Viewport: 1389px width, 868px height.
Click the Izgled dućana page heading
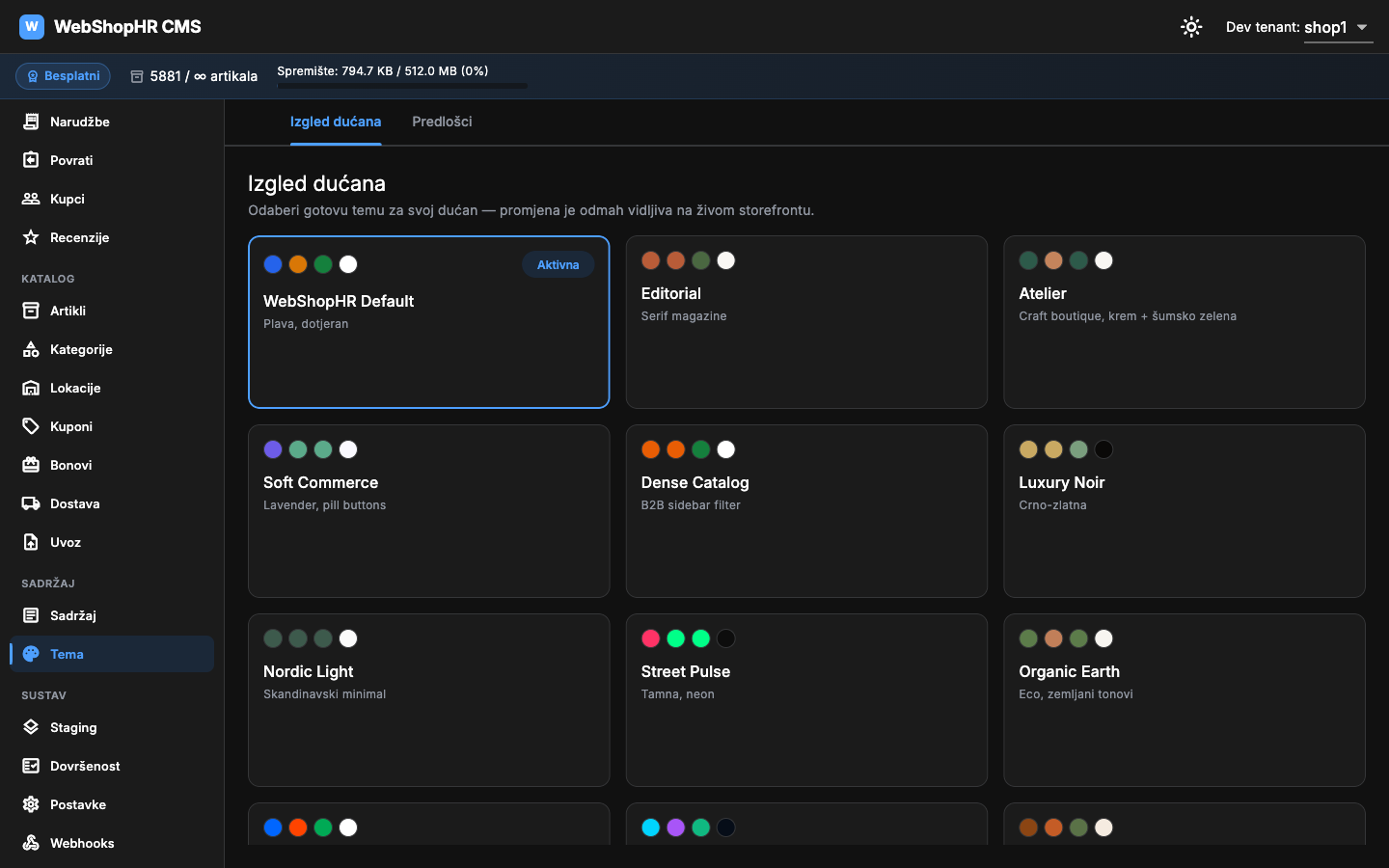[x=316, y=183]
